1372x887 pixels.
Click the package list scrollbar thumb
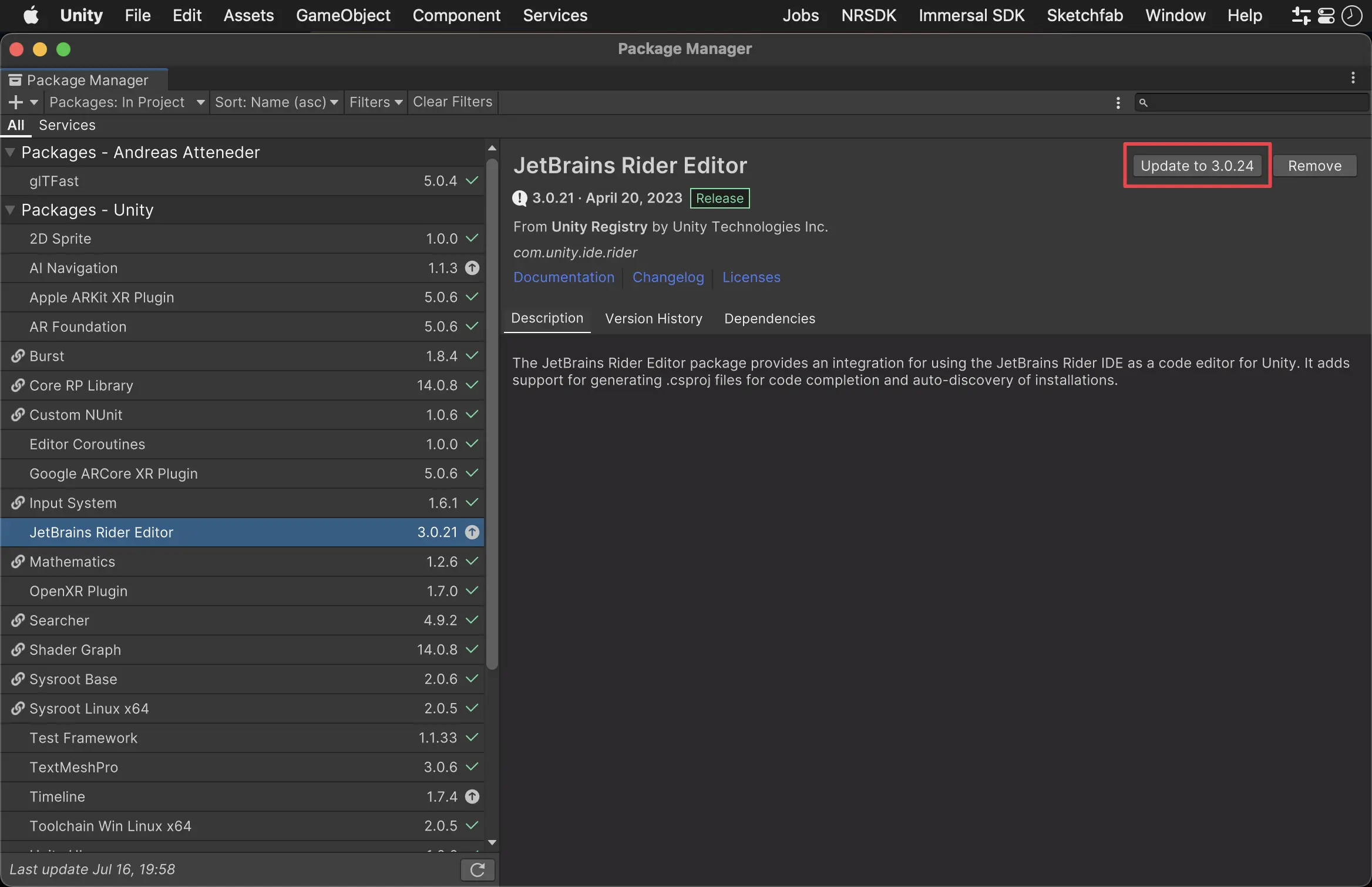pos(492,414)
